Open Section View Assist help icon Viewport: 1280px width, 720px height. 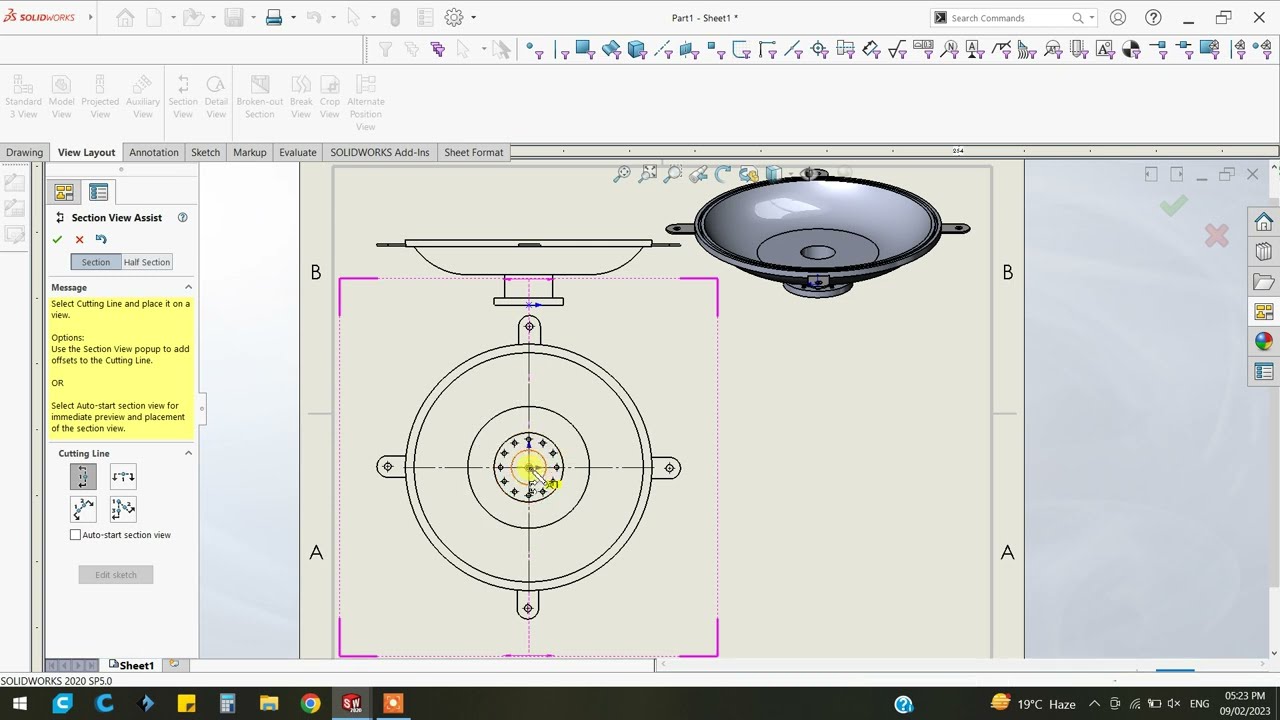182,217
